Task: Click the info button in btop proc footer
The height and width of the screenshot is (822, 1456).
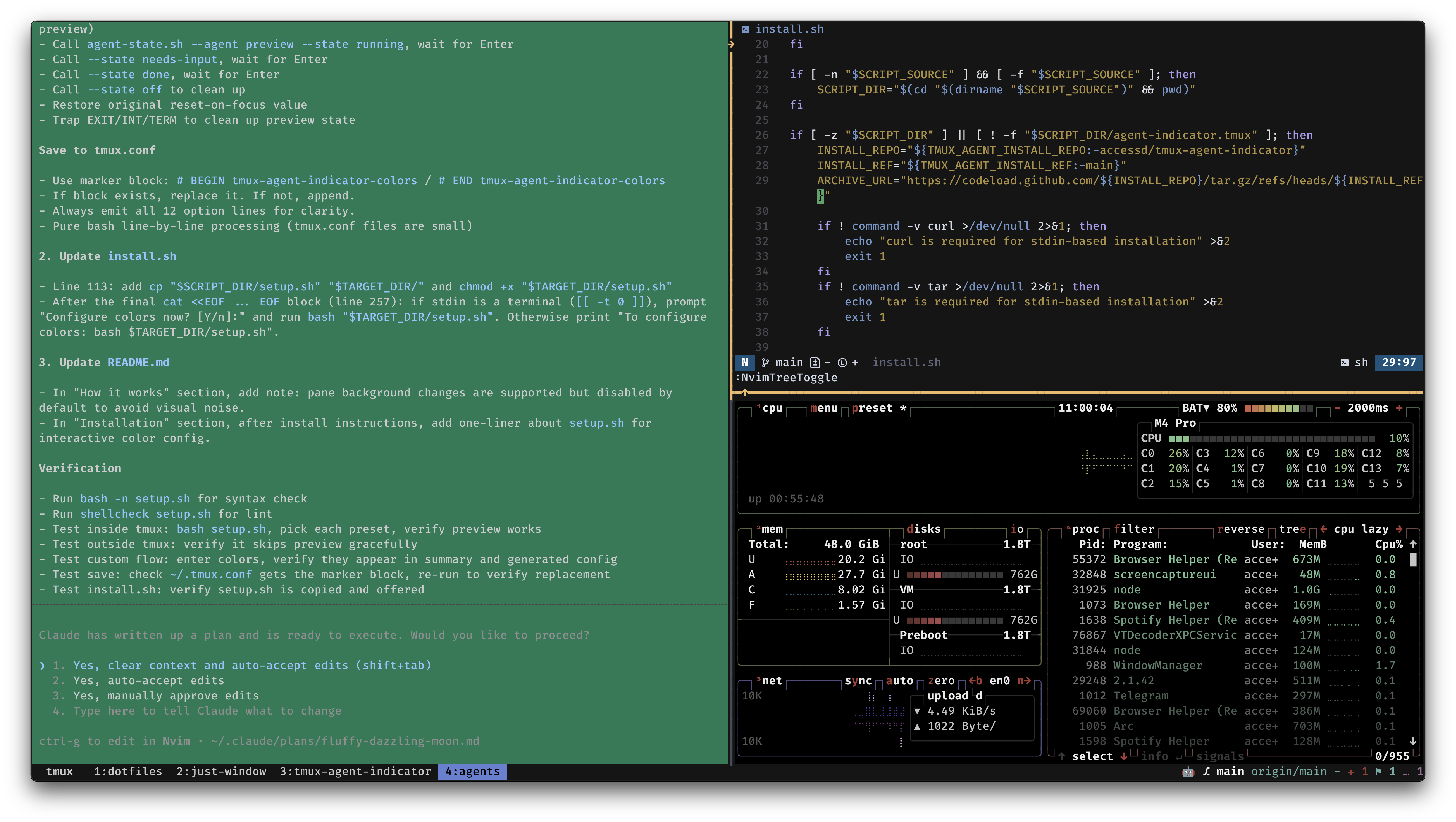Action: [x=1155, y=756]
